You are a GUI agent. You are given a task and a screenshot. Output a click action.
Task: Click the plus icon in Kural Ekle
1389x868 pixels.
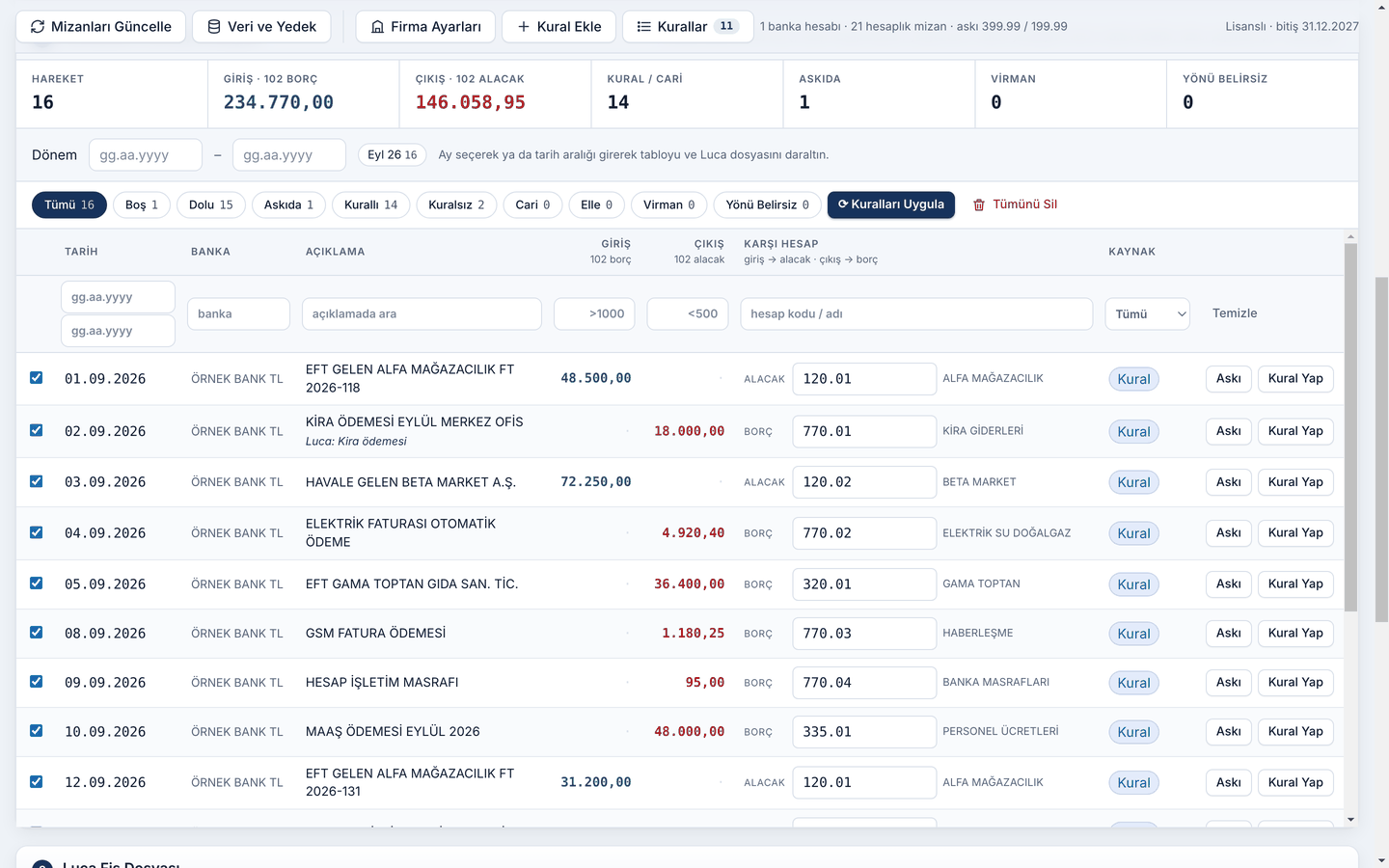coord(524,27)
